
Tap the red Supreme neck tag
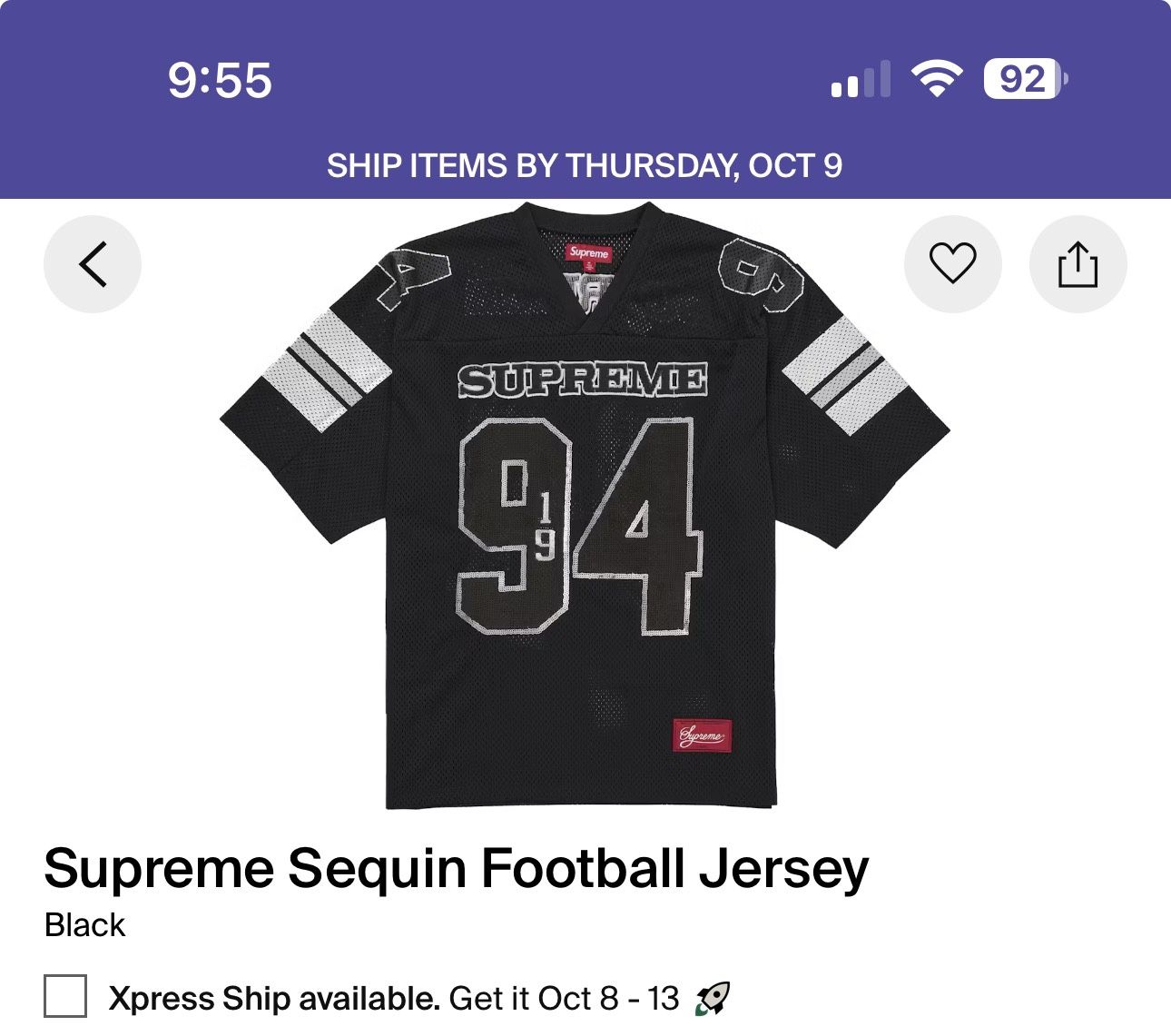(x=588, y=252)
